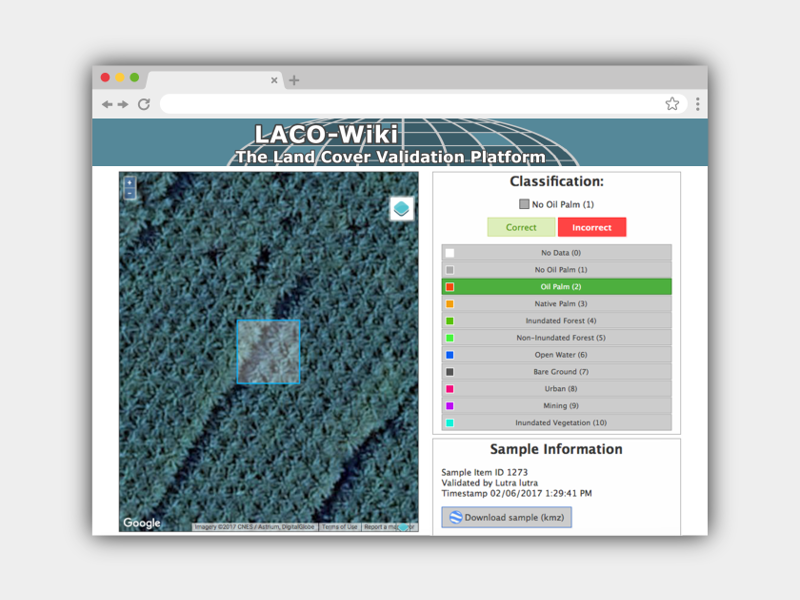Open the map layer switcher icon
Screen dimensions: 800x600
(402, 209)
